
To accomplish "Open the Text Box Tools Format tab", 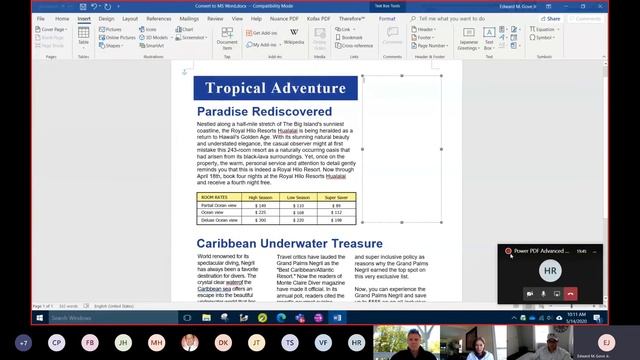I will point(387,19).
